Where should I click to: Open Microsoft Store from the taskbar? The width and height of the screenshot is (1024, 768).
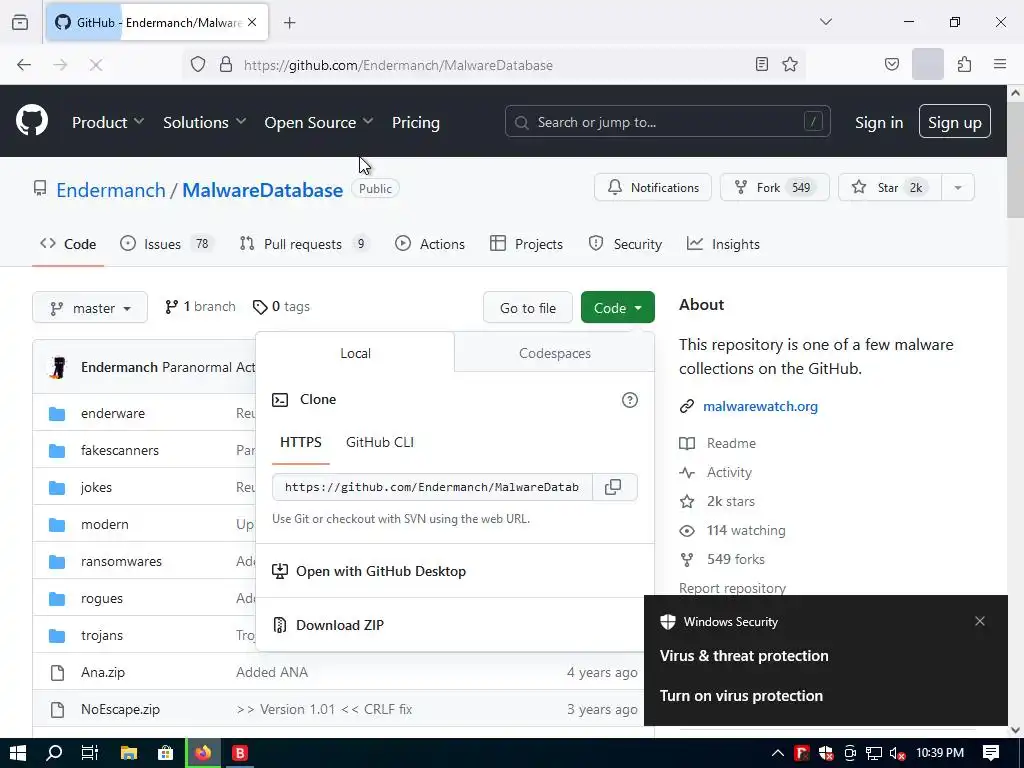(x=166, y=753)
